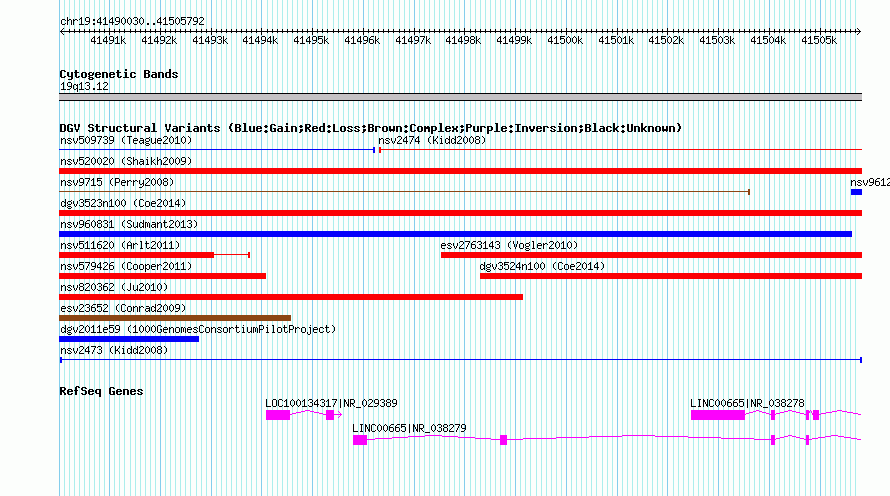The width and height of the screenshot is (890, 496).
Task: Select the LINC00665 NR_038279 first exon block
Action: coord(360,440)
